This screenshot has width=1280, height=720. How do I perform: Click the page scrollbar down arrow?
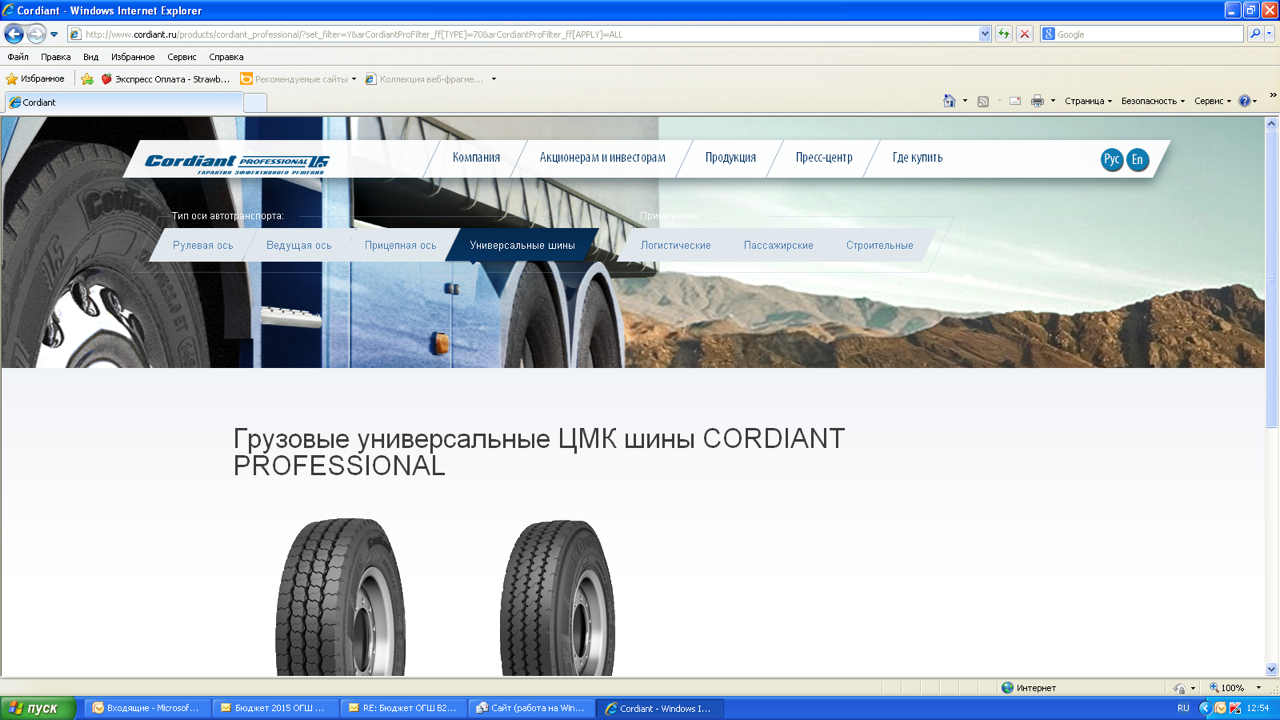pos(1272,669)
